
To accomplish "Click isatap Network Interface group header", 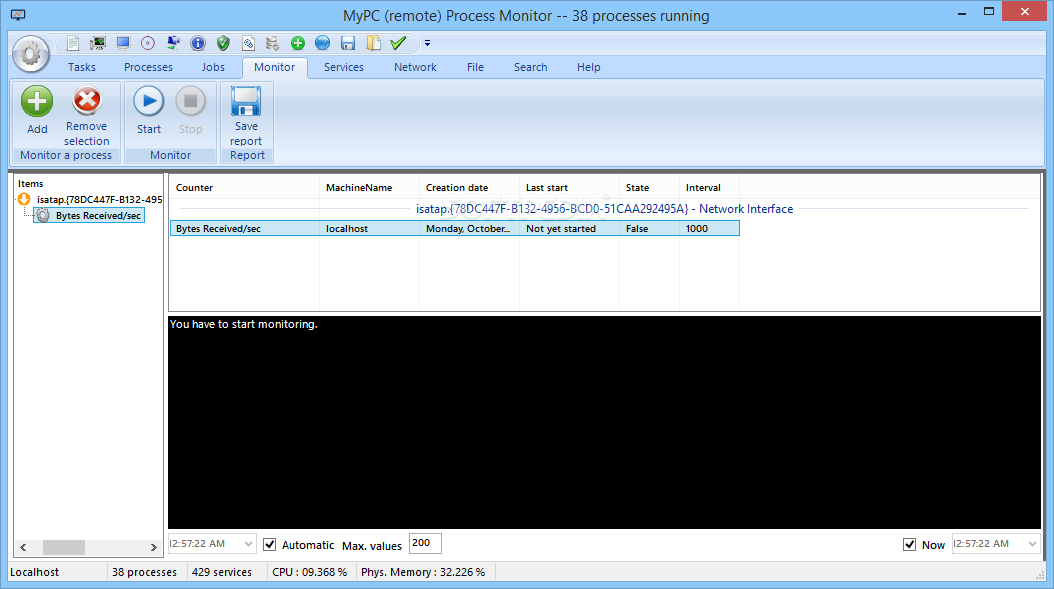I will click(x=604, y=209).
